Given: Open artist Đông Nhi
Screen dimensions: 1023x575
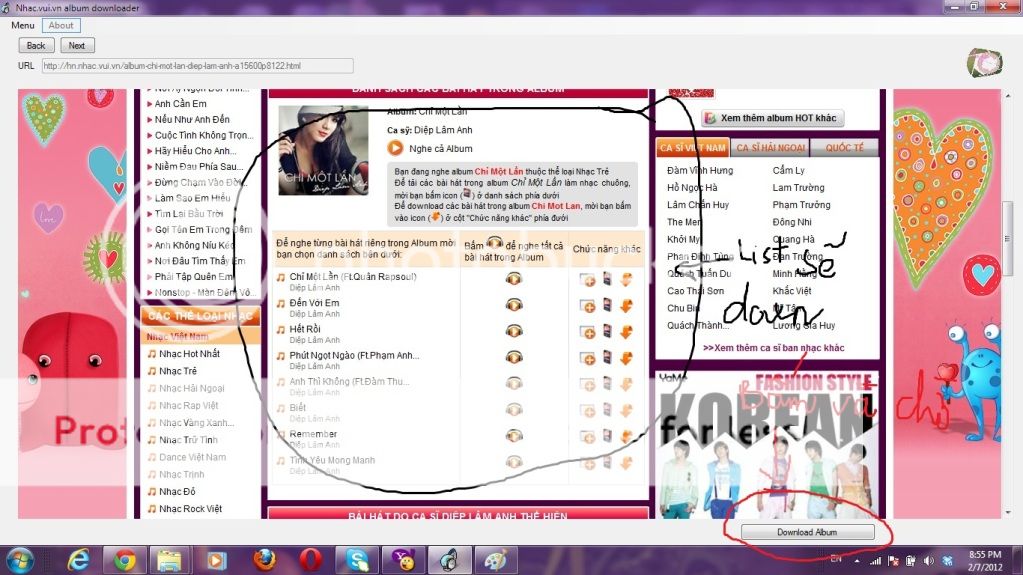Looking at the screenshot, I should [791, 222].
